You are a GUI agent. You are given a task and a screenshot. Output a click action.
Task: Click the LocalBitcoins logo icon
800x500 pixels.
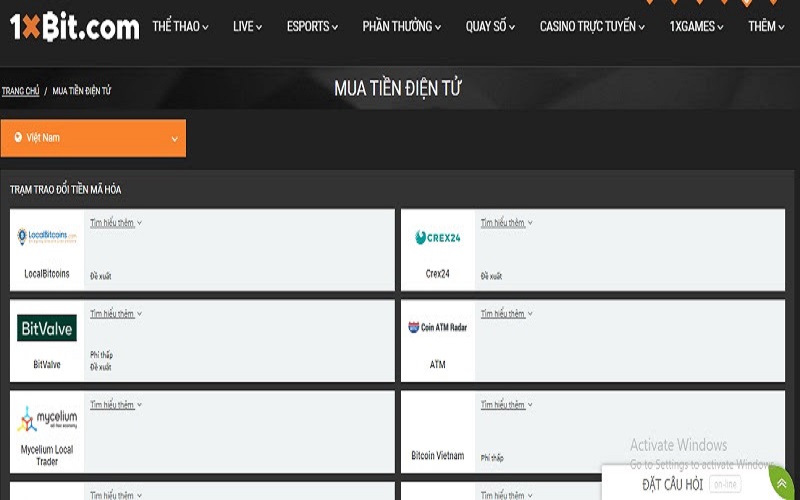pos(47,237)
